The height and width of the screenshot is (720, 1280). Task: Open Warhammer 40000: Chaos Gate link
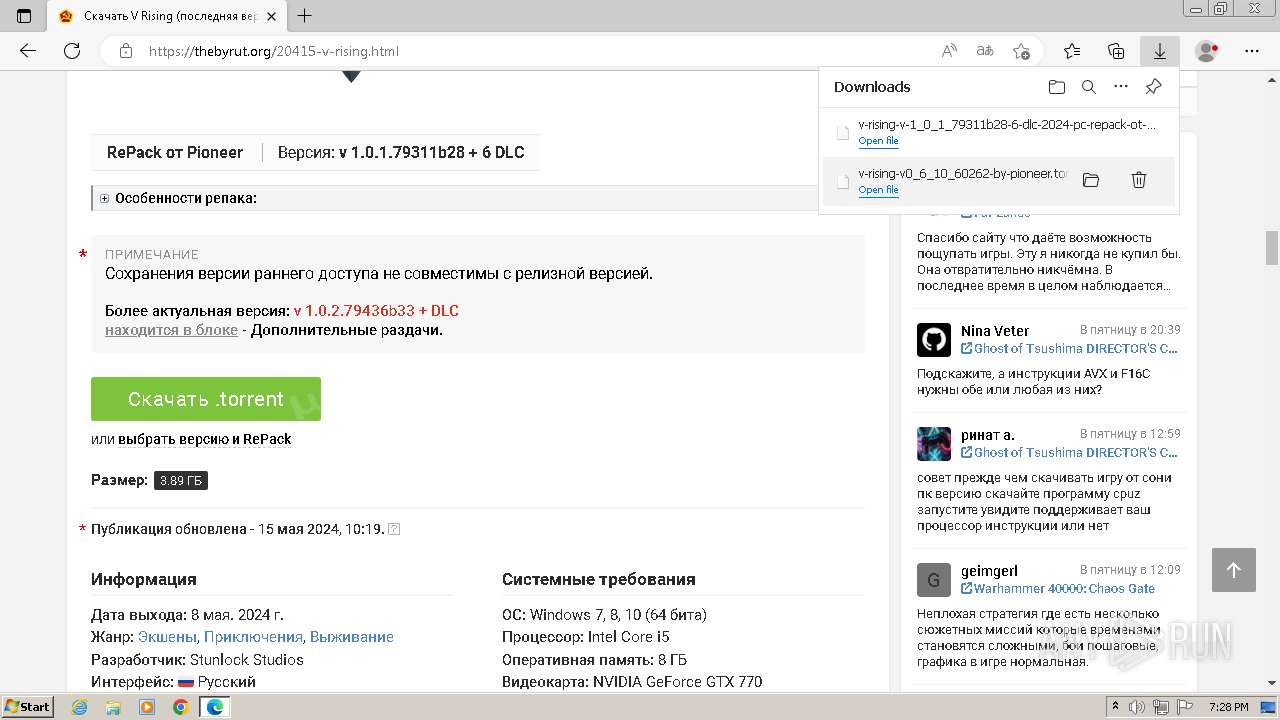tap(1058, 589)
